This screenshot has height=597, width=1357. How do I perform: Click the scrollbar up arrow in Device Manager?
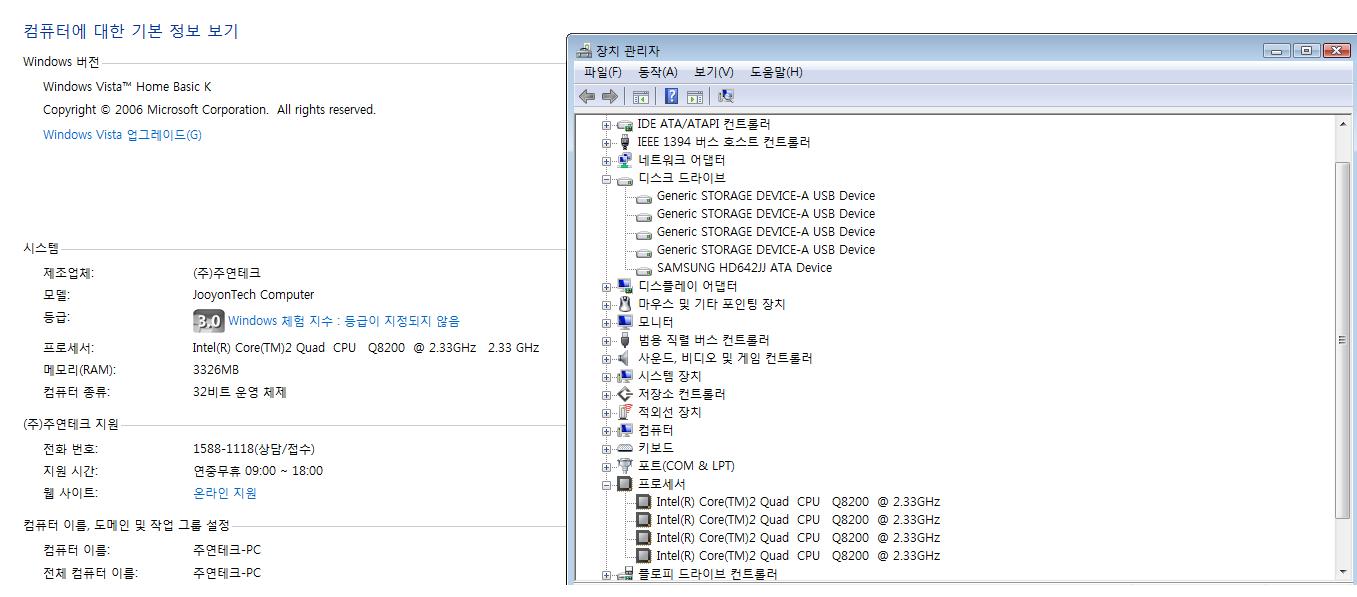[x=1343, y=124]
